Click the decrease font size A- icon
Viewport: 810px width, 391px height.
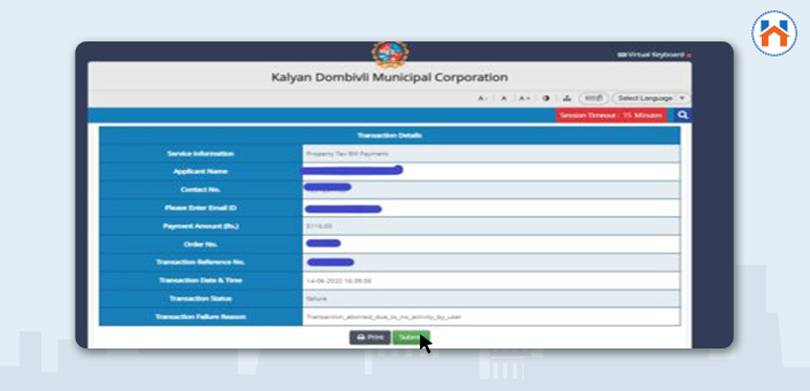coord(481,98)
